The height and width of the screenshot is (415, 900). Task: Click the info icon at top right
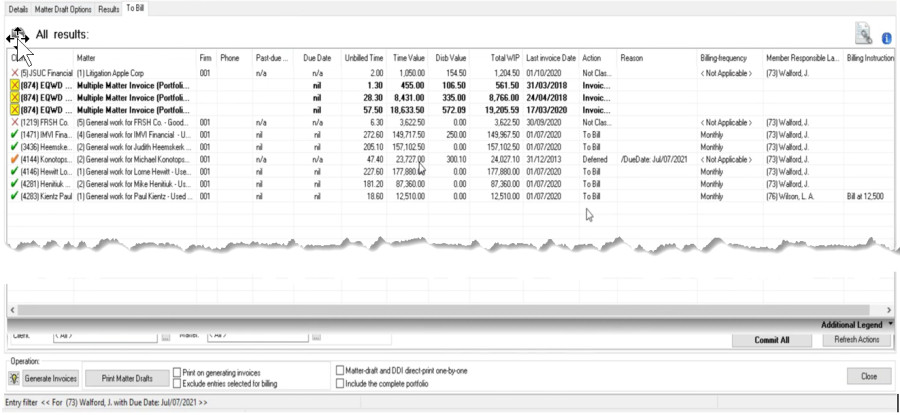887,38
